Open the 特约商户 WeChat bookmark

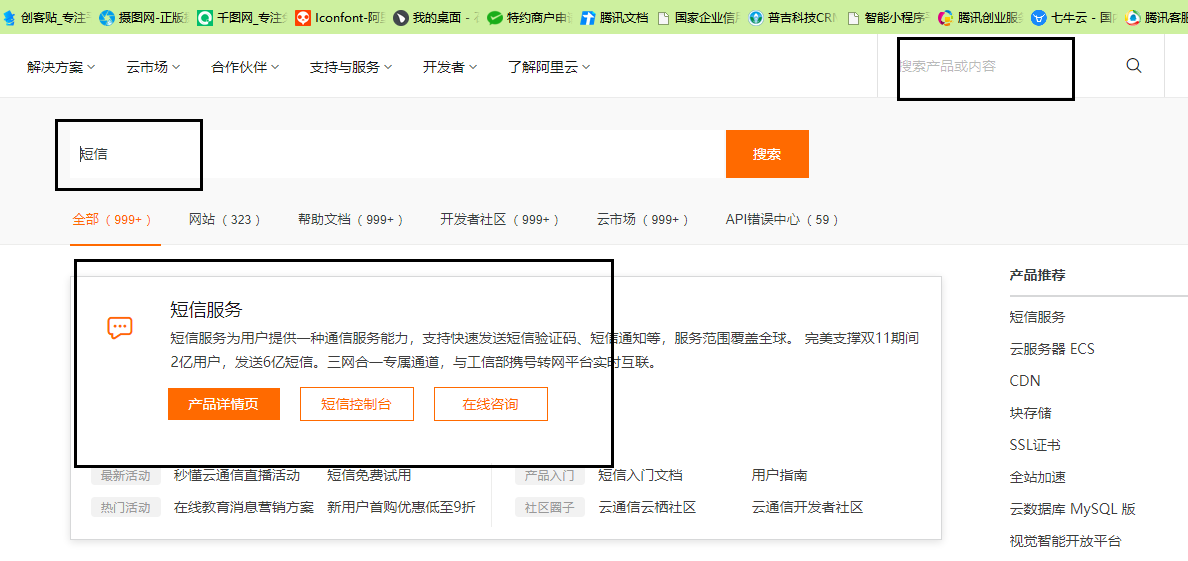click(x=530, y=17)
